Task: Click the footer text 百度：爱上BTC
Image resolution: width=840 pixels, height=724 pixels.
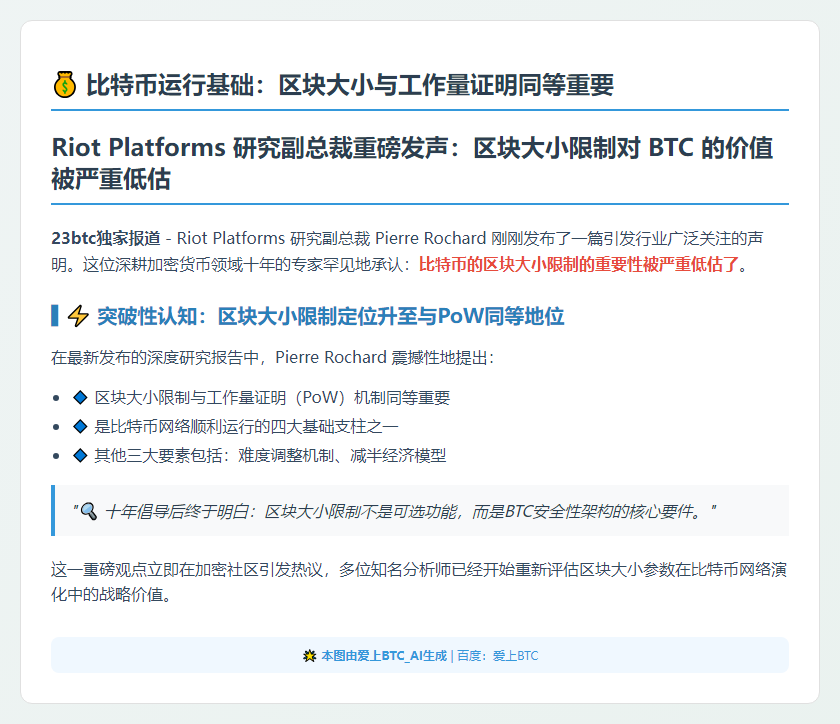Action: (498, 655)
